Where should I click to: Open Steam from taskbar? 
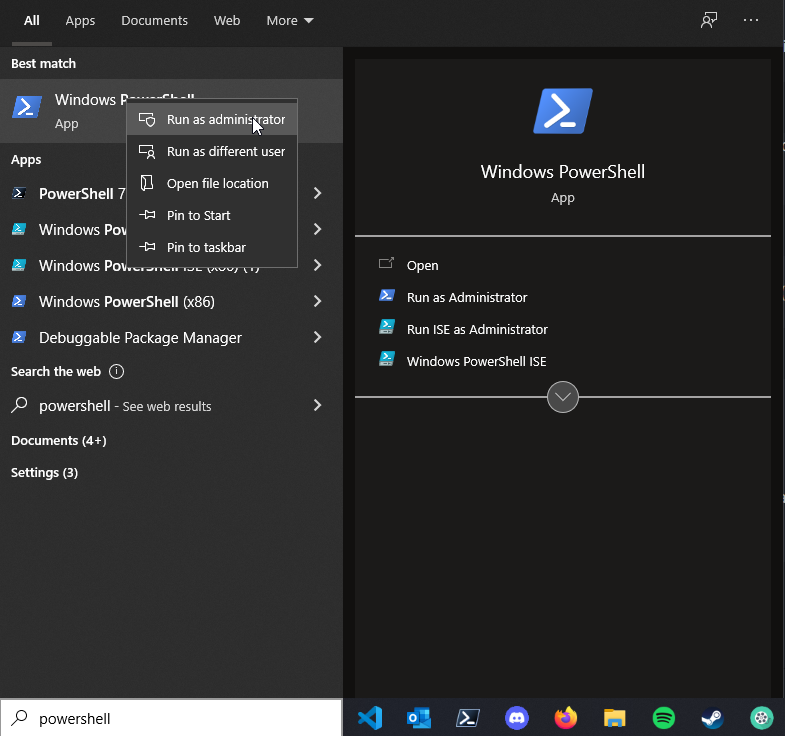pyautogui.click(x=712, y=718)
